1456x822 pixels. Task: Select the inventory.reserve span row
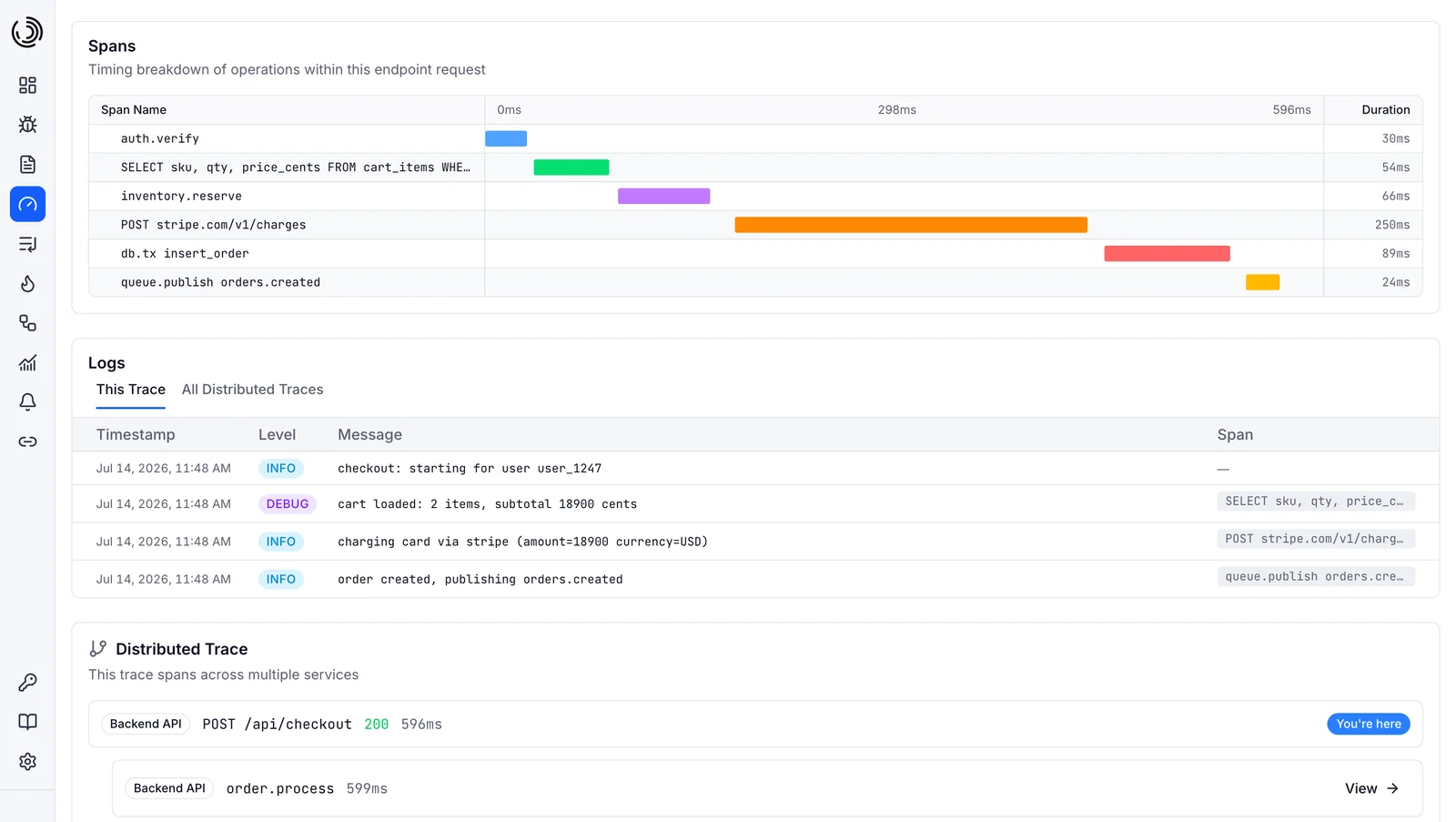click(x=755, y=197)
